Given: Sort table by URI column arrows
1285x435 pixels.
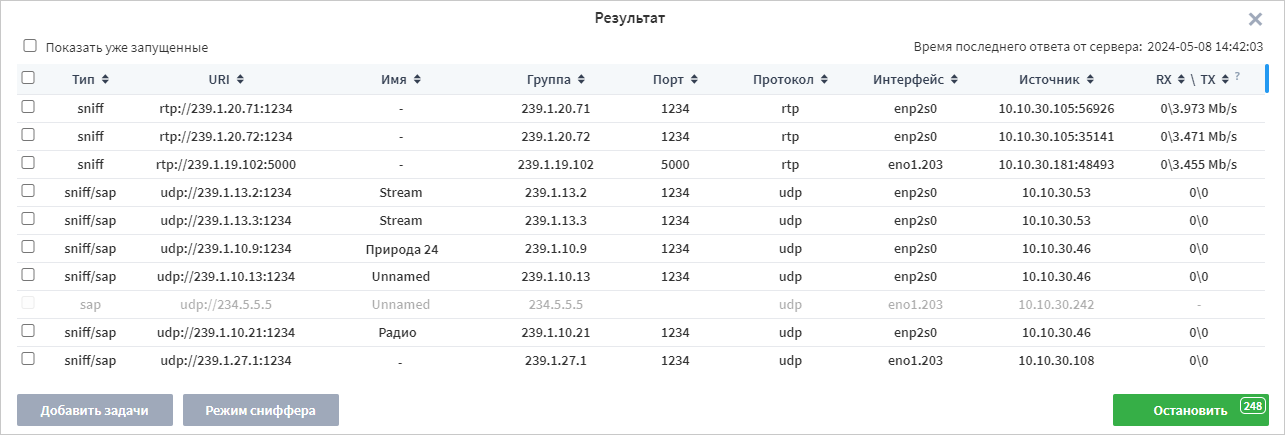Looking at the screenshot, I should click(241, 79).
